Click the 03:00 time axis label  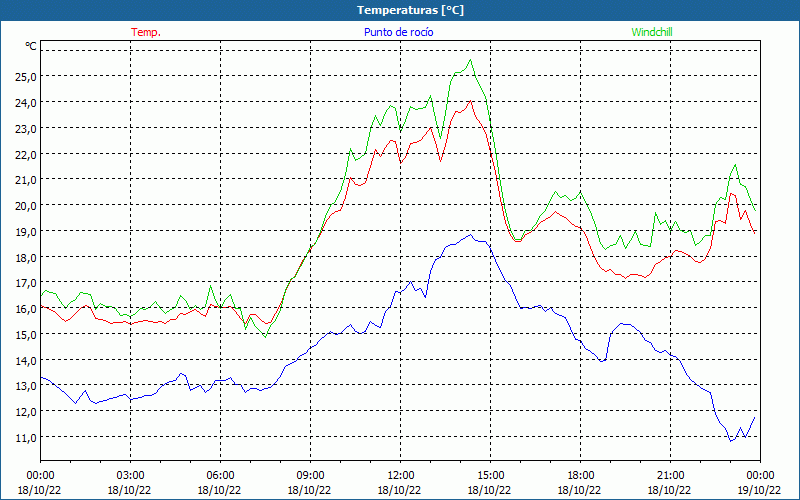(130, 476)
